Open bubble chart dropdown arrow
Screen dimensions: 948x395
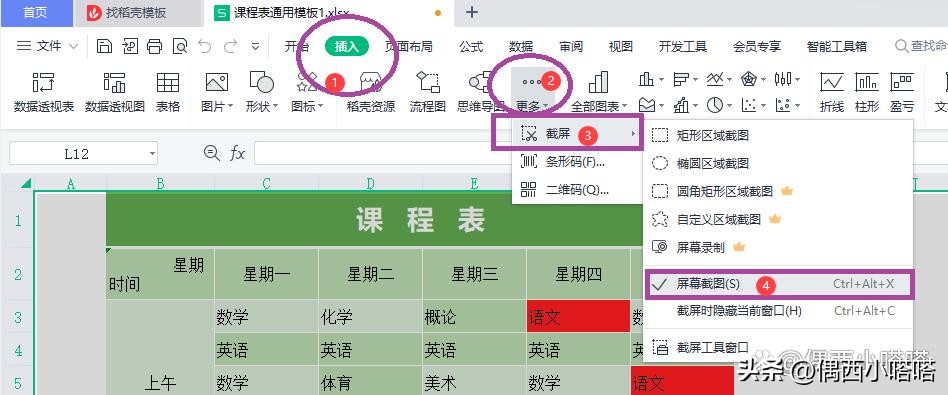click(x=797, y=106)
